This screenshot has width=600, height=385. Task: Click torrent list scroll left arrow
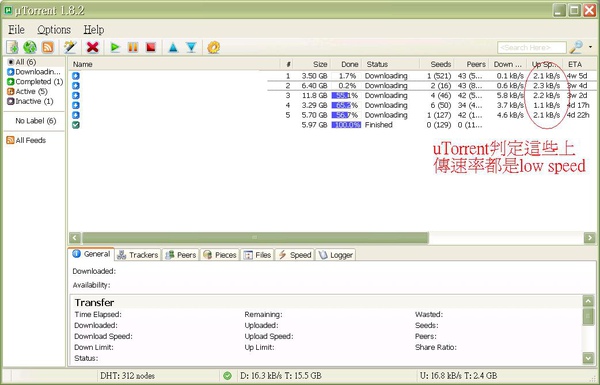coord(75,238)
